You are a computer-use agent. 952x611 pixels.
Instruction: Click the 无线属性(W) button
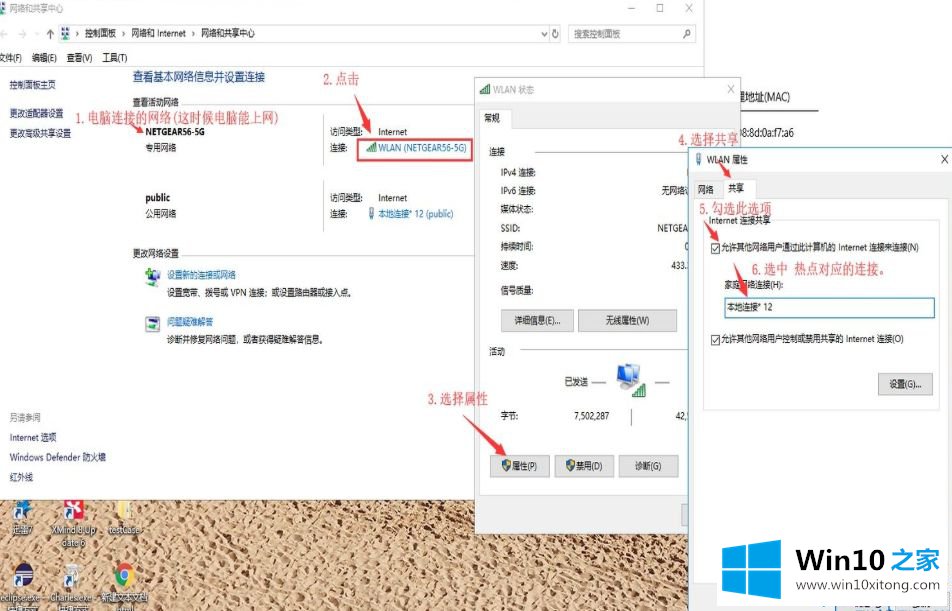click(627, 321)
